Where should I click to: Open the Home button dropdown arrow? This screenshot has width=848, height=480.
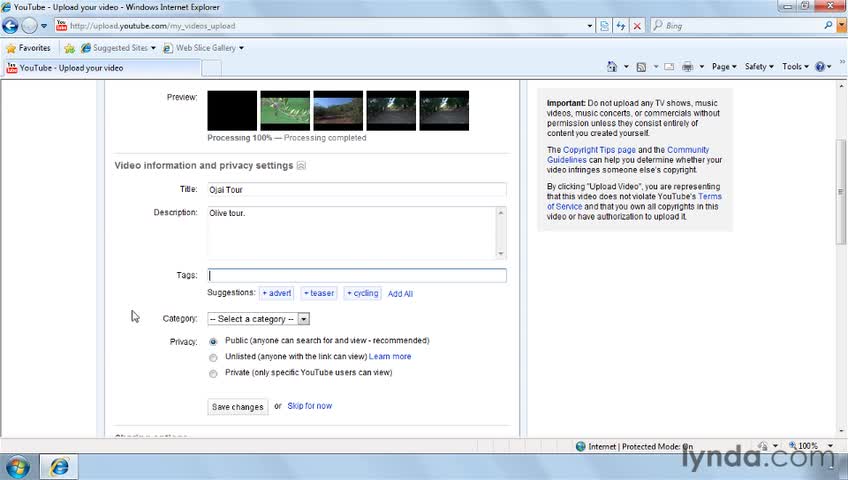(626, 66)
